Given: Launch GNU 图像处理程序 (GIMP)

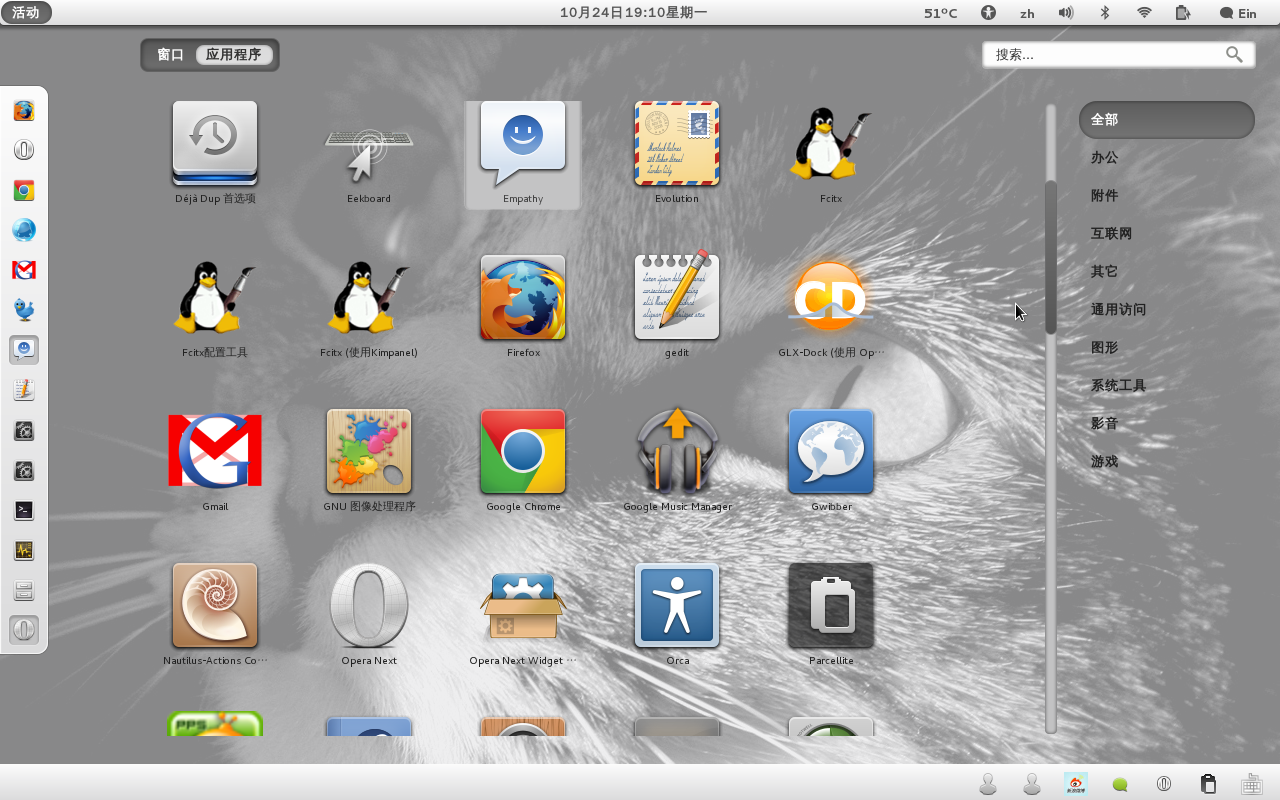Looking at the screenshot, I should coord(369,452).
